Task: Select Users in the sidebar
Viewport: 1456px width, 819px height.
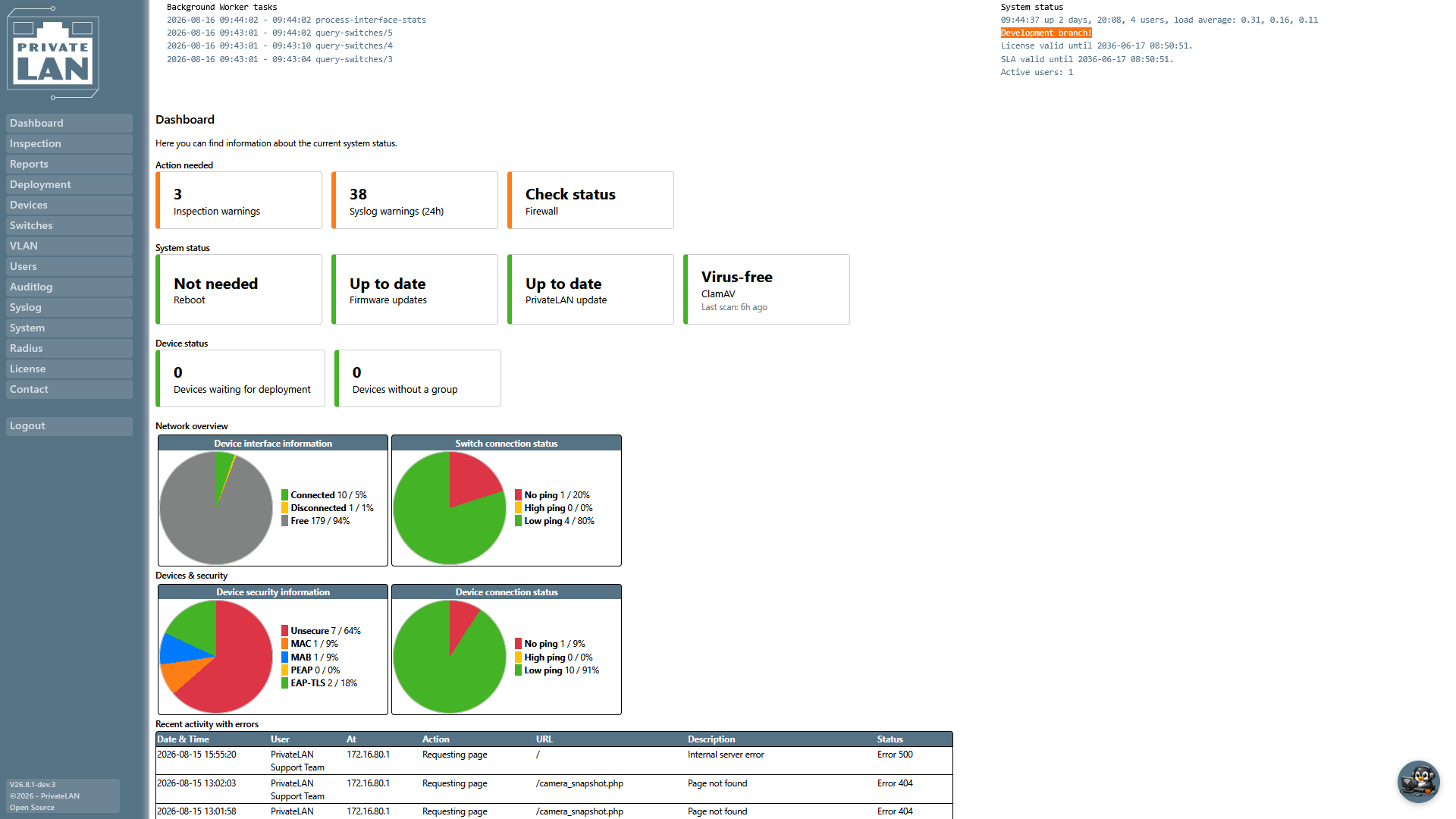Action: [69, 267]
